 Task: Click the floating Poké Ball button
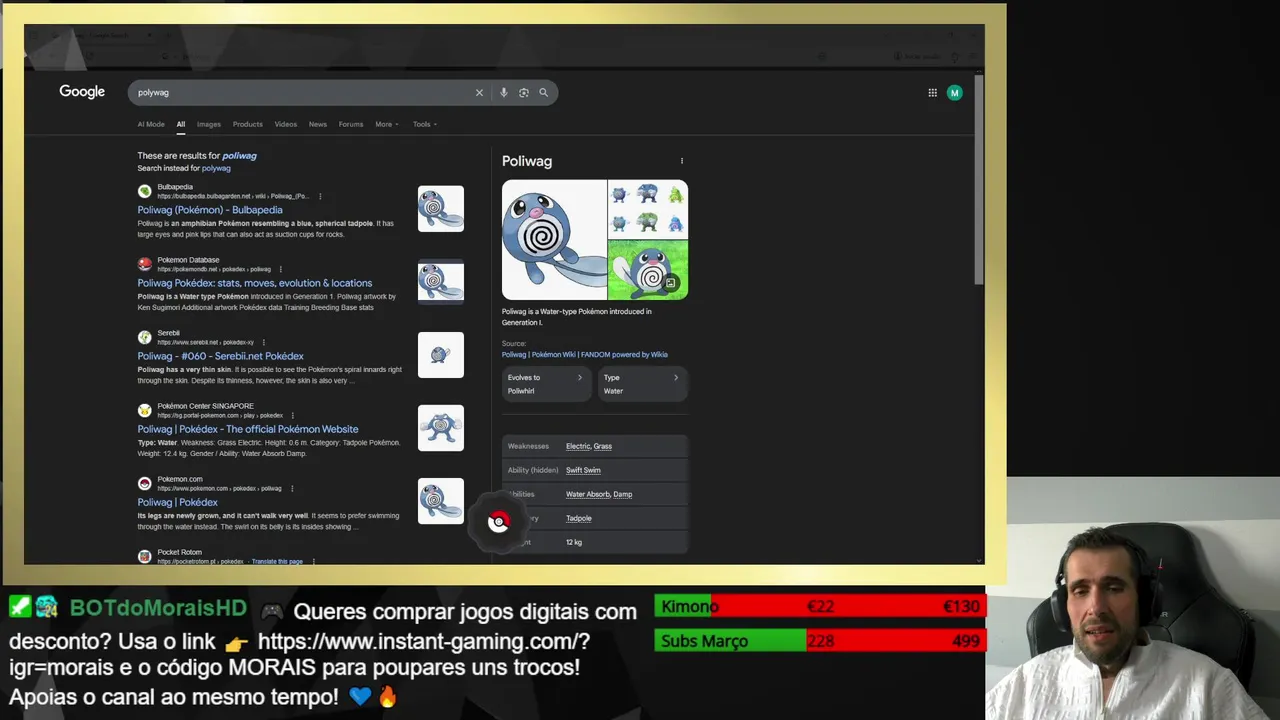pos(499,521)
